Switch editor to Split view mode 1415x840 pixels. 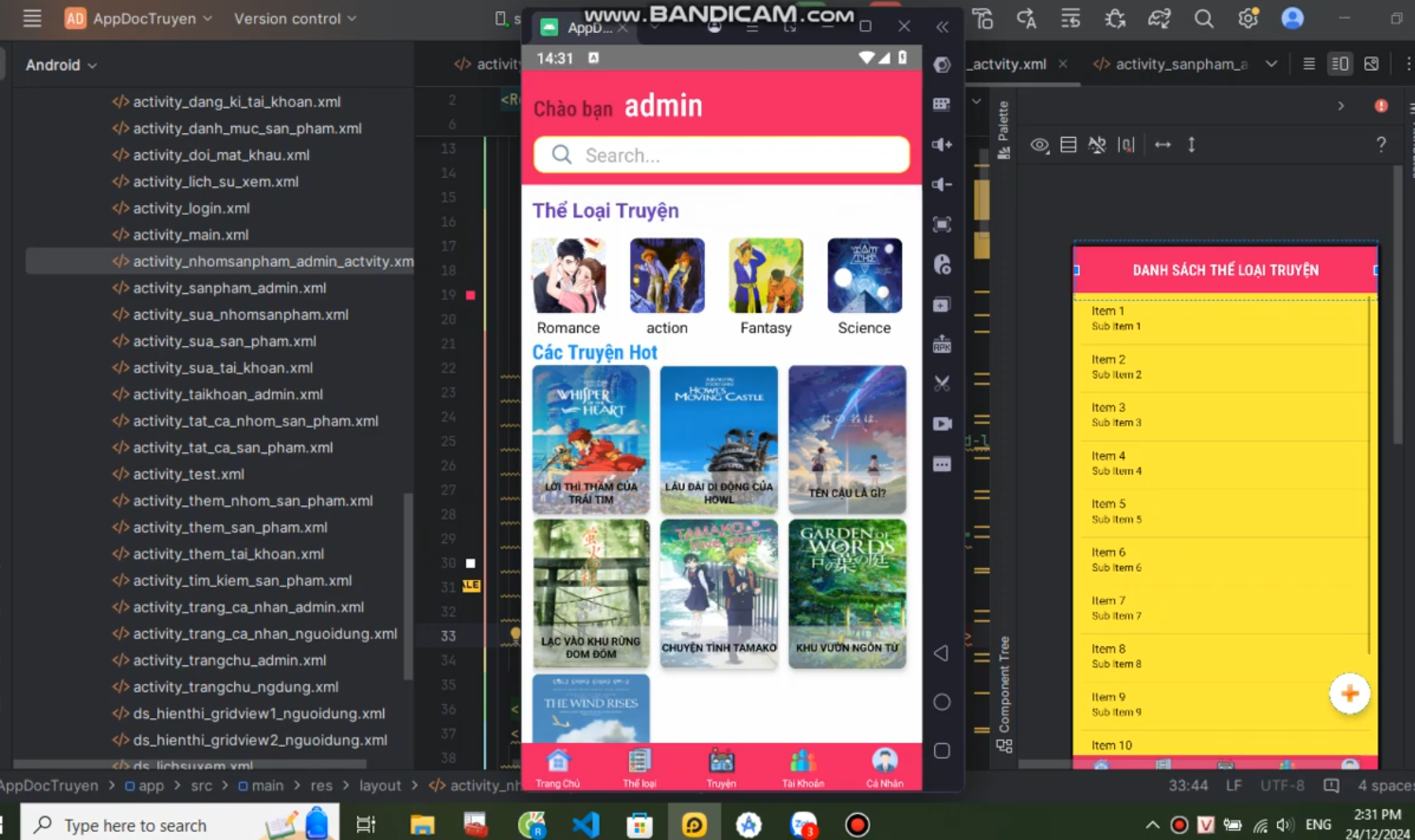[x=1340, y=64]
